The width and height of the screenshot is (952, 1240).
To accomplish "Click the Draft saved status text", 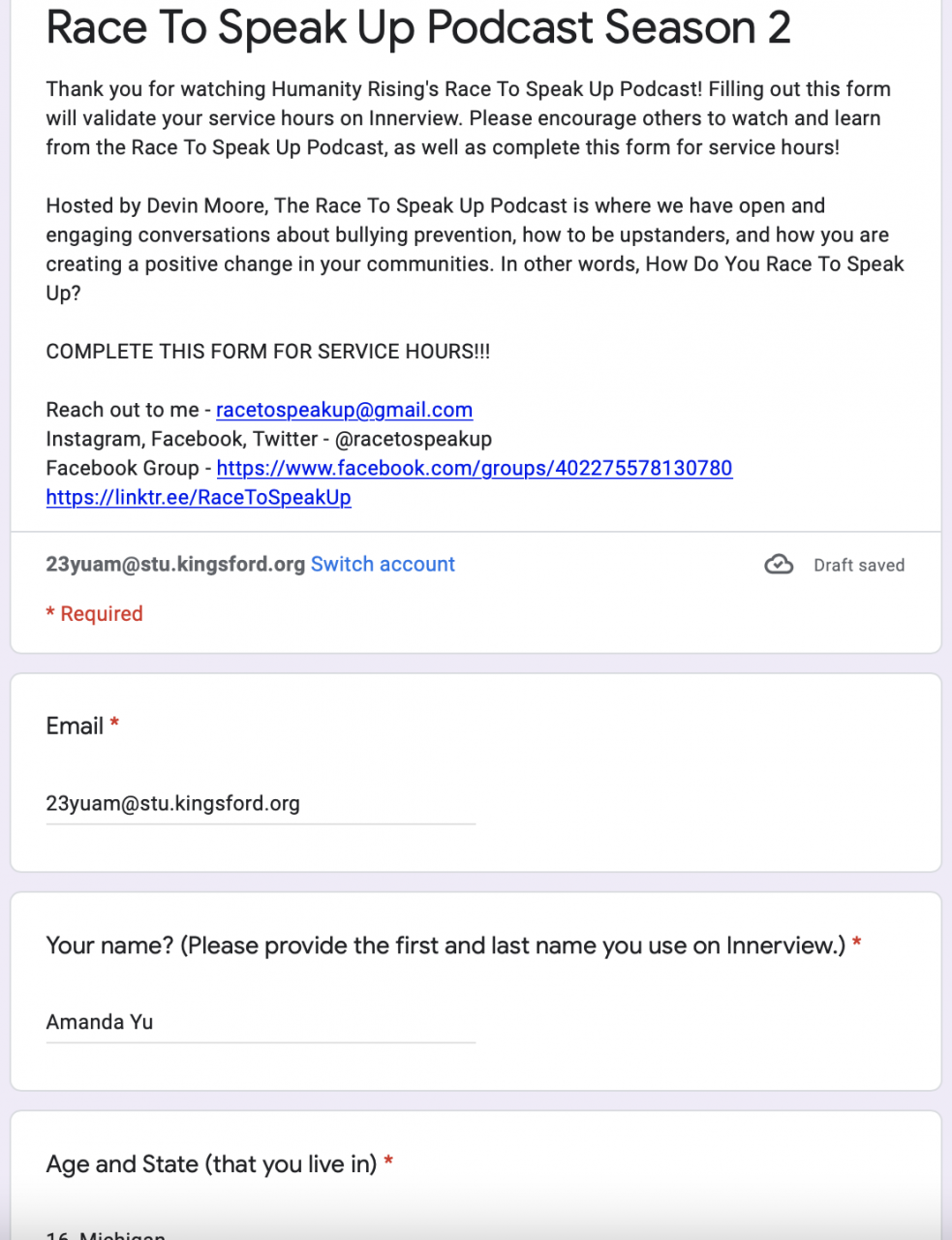I will 859,565.
